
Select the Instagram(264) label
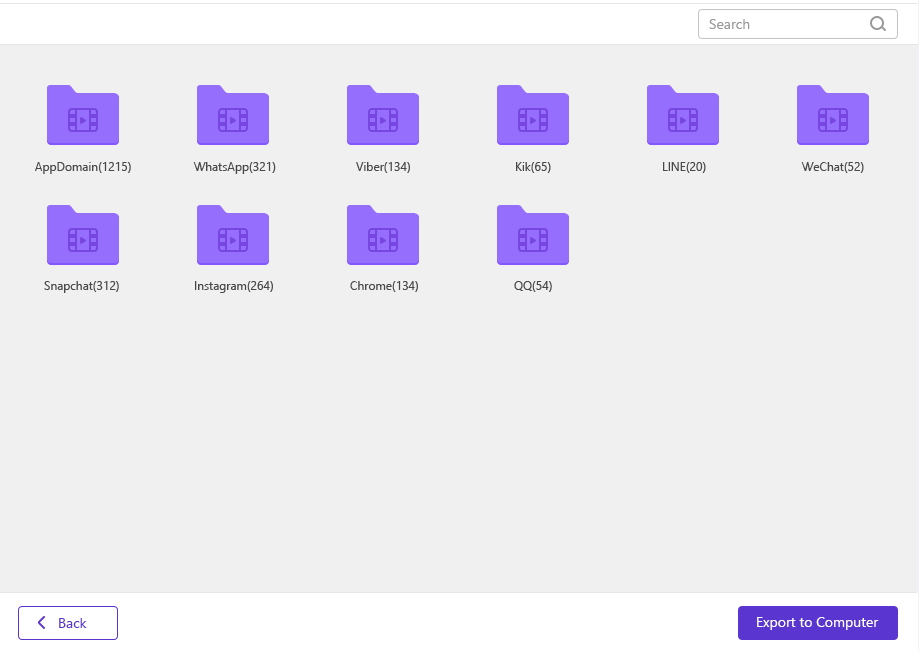pos(233,286)
